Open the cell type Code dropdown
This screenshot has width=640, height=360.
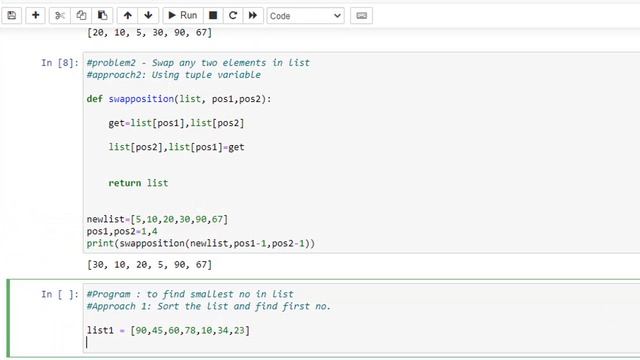click(x=305, y=16)
